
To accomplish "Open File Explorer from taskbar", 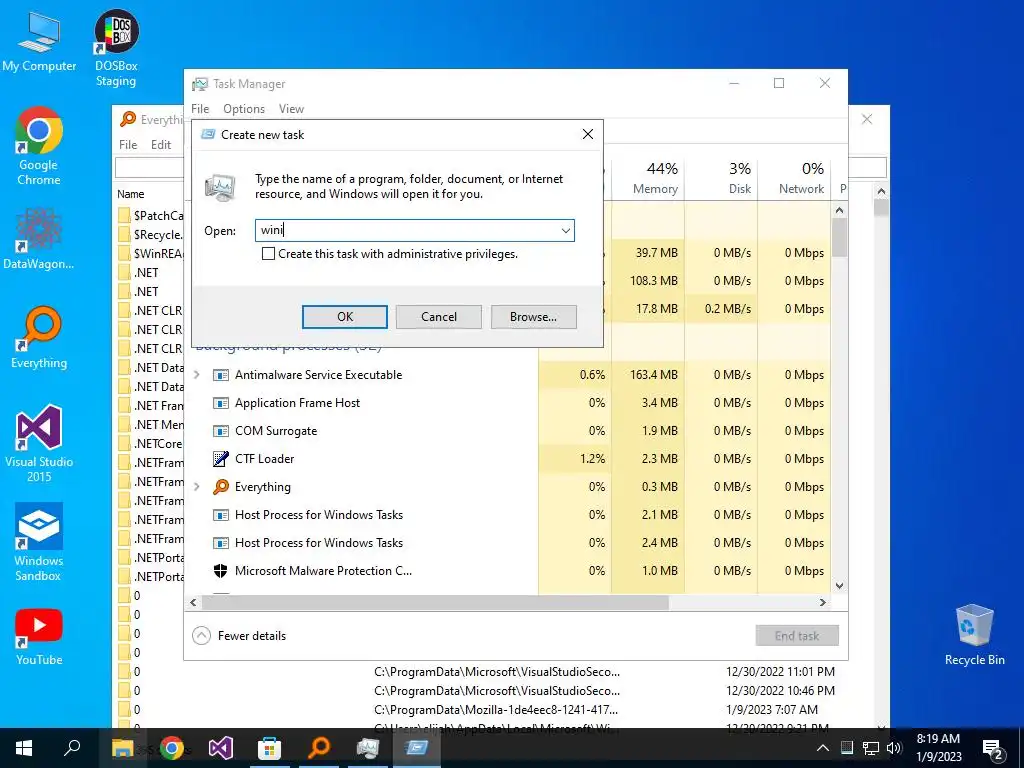I will coord(122,748).
